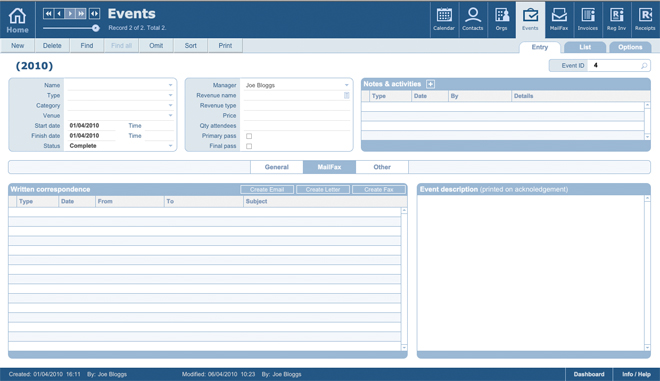
Task: Open Info / Help
Action: pos(636,374)
